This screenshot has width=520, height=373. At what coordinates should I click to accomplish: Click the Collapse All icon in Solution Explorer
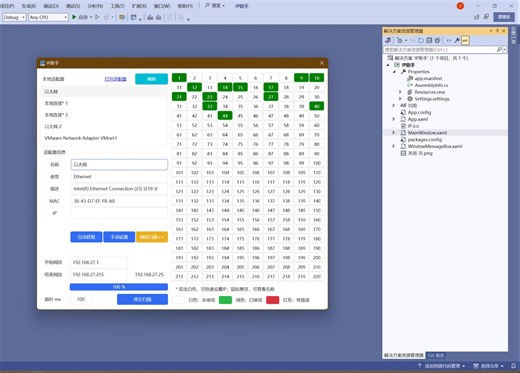click(x=429, y=40)
